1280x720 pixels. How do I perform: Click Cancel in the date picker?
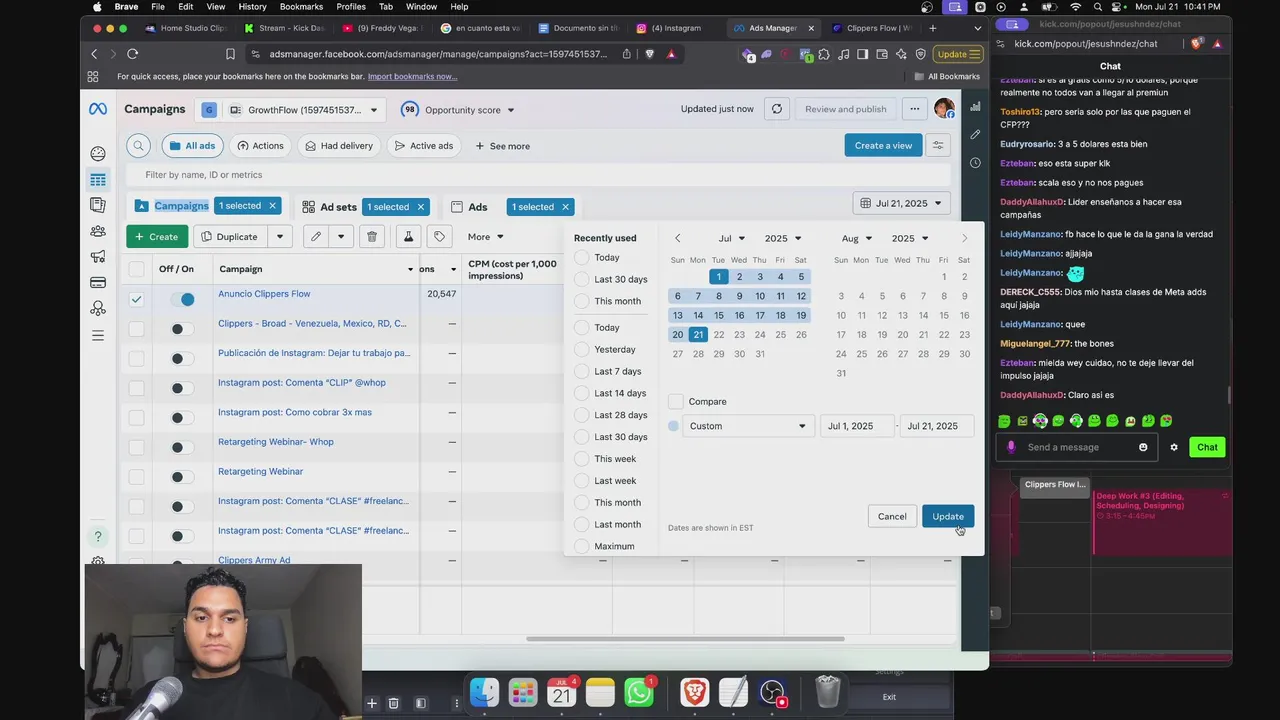click(x=892, y=516)
